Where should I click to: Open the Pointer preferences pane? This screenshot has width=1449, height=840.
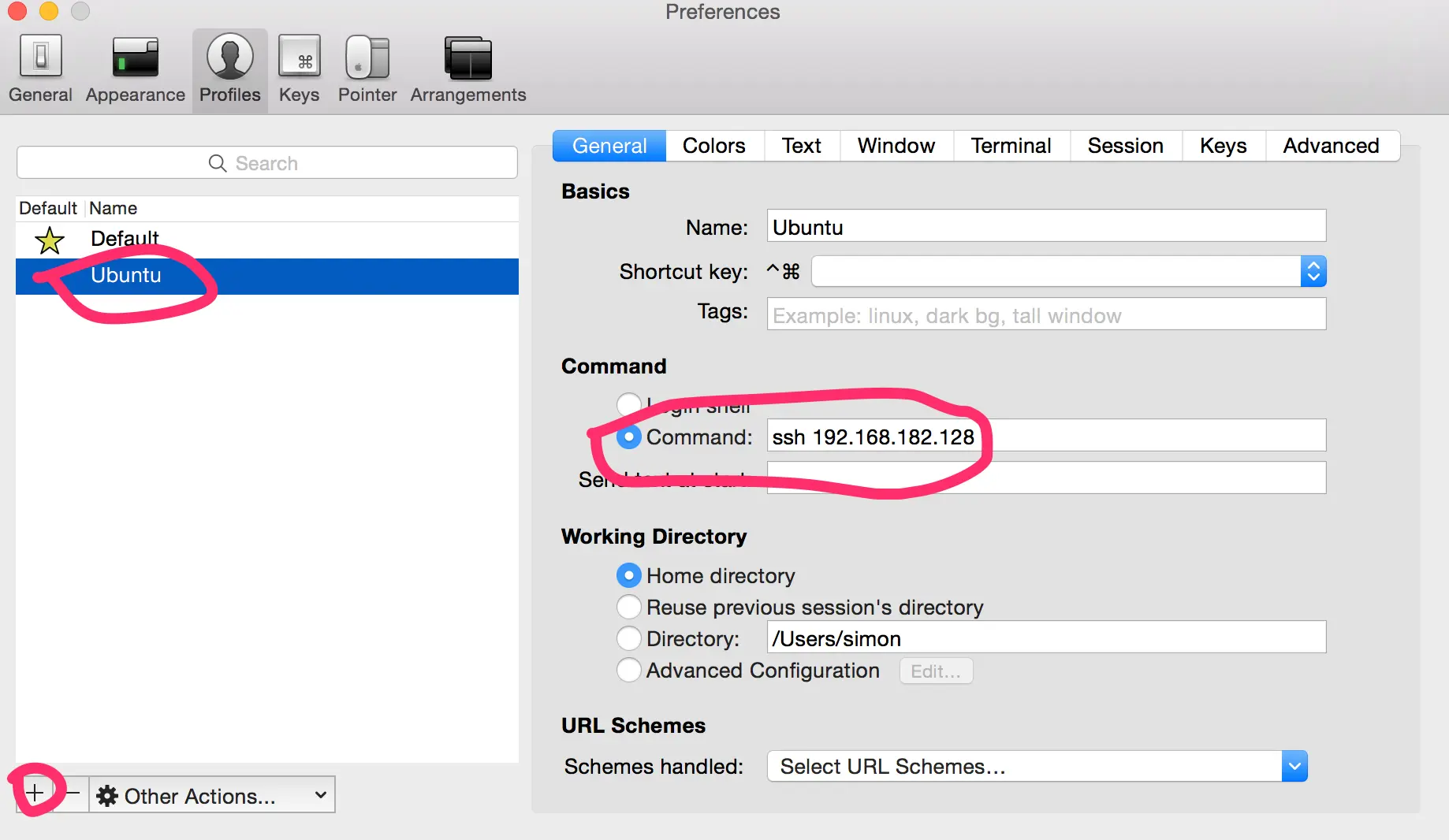coord(367,70)
